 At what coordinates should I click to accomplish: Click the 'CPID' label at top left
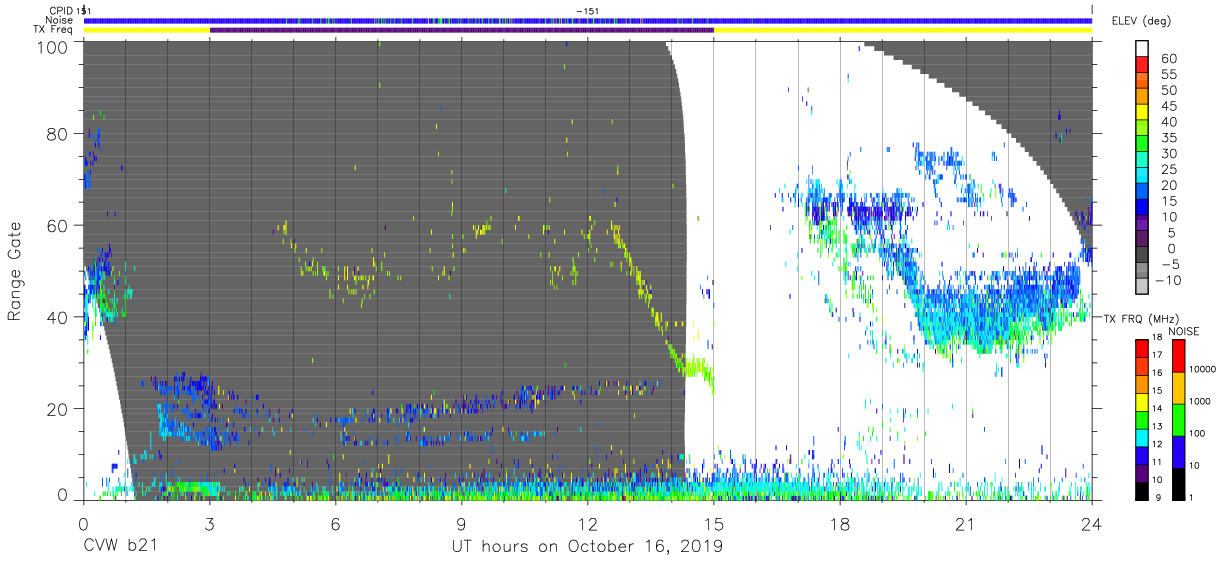point(62,10)
